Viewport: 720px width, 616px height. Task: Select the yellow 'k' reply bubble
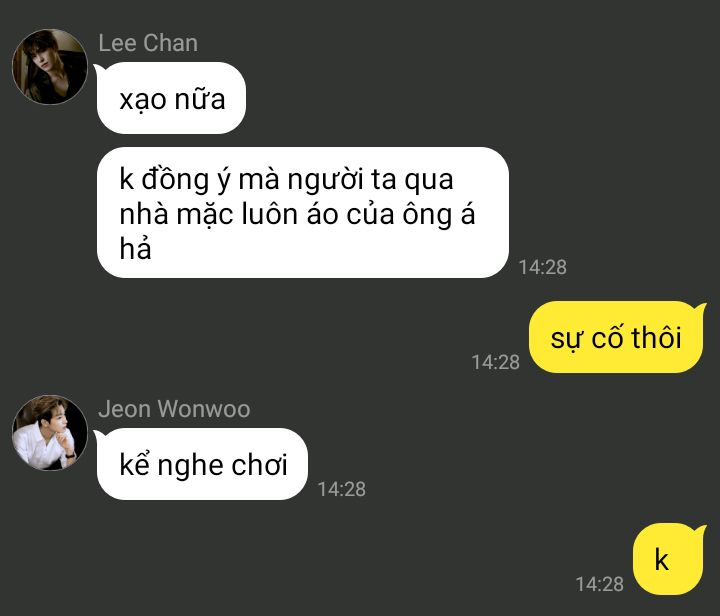click(x=668, y=559)
